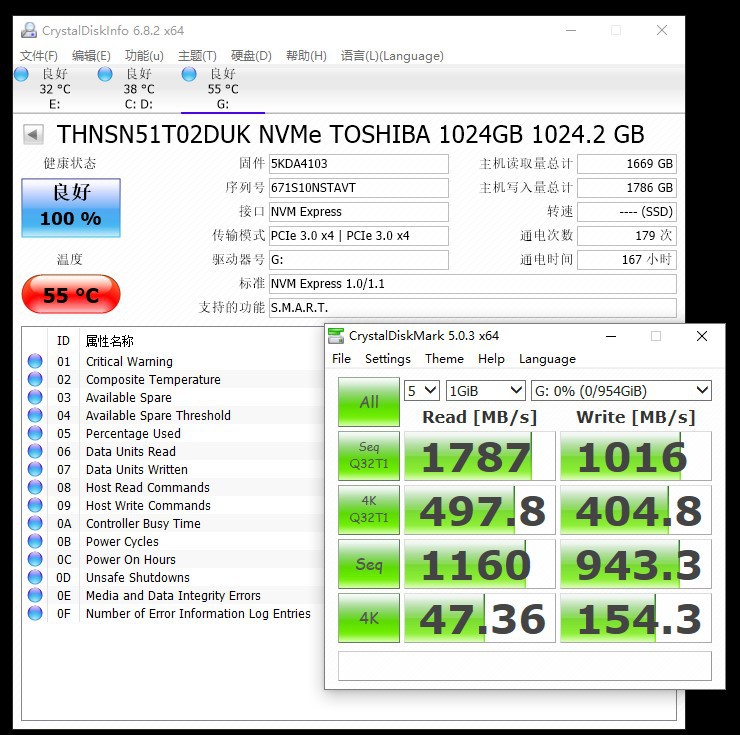Click status orb for Media and Data Integrity Errors
Image resolution: width=740 pixels, height=735 pixels.
point(35,595)
